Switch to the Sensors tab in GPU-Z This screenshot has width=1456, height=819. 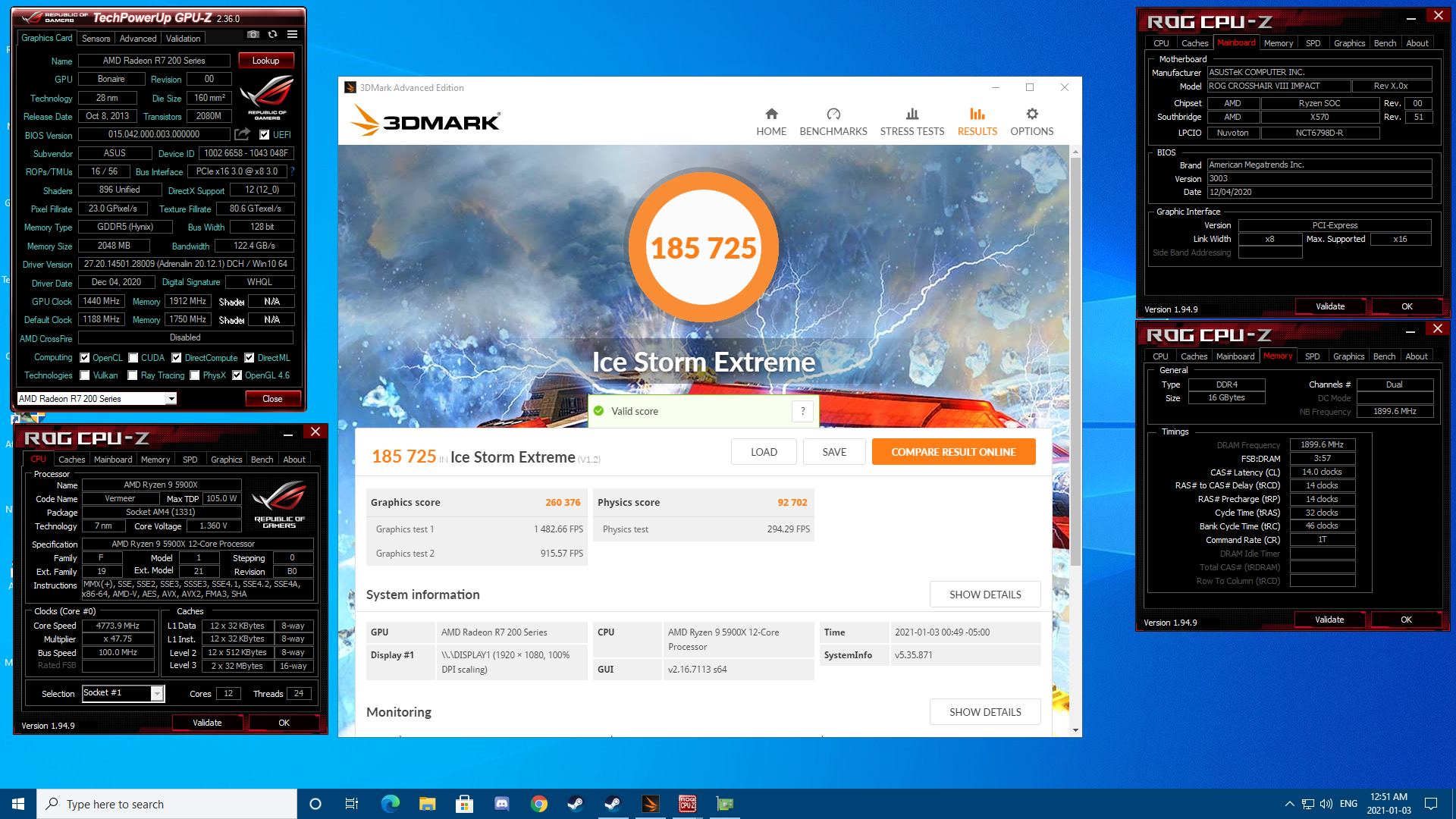[x=96, y=38]
